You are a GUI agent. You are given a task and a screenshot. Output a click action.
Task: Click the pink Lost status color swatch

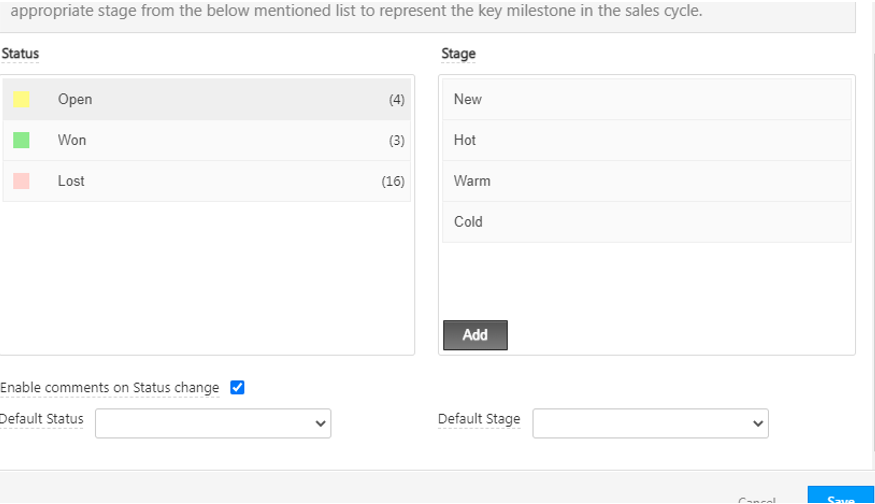pos(21,181)
